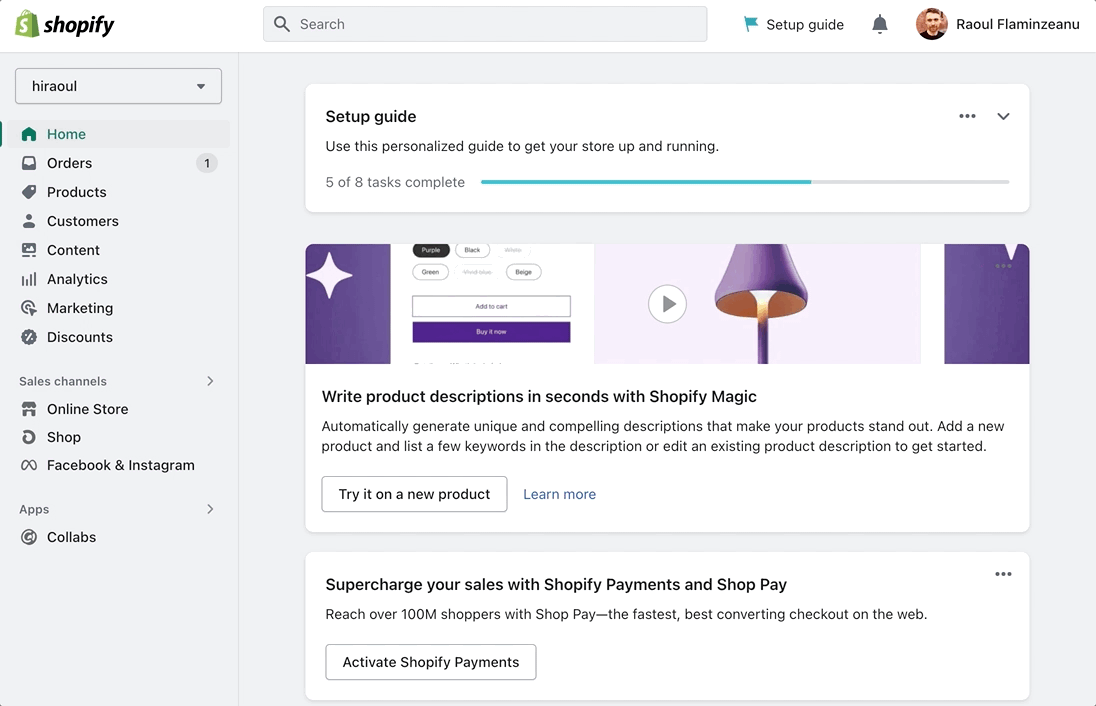Screen dimensions: 1096x706
Task: Click the Setup guide progress bar
Action: pyautogui.click(x=745, y=182)
